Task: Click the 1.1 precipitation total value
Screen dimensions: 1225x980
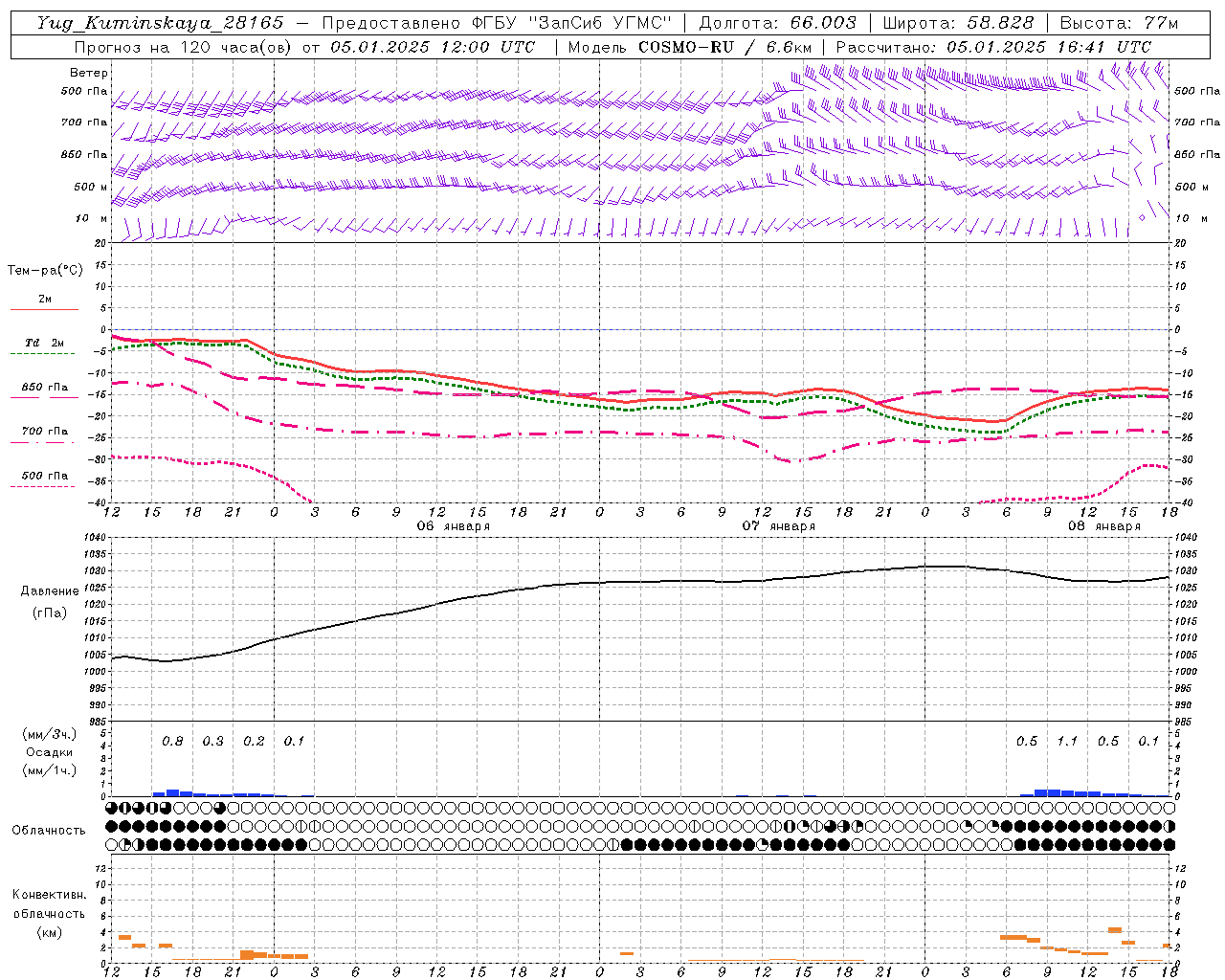Action: [1066, 741]
